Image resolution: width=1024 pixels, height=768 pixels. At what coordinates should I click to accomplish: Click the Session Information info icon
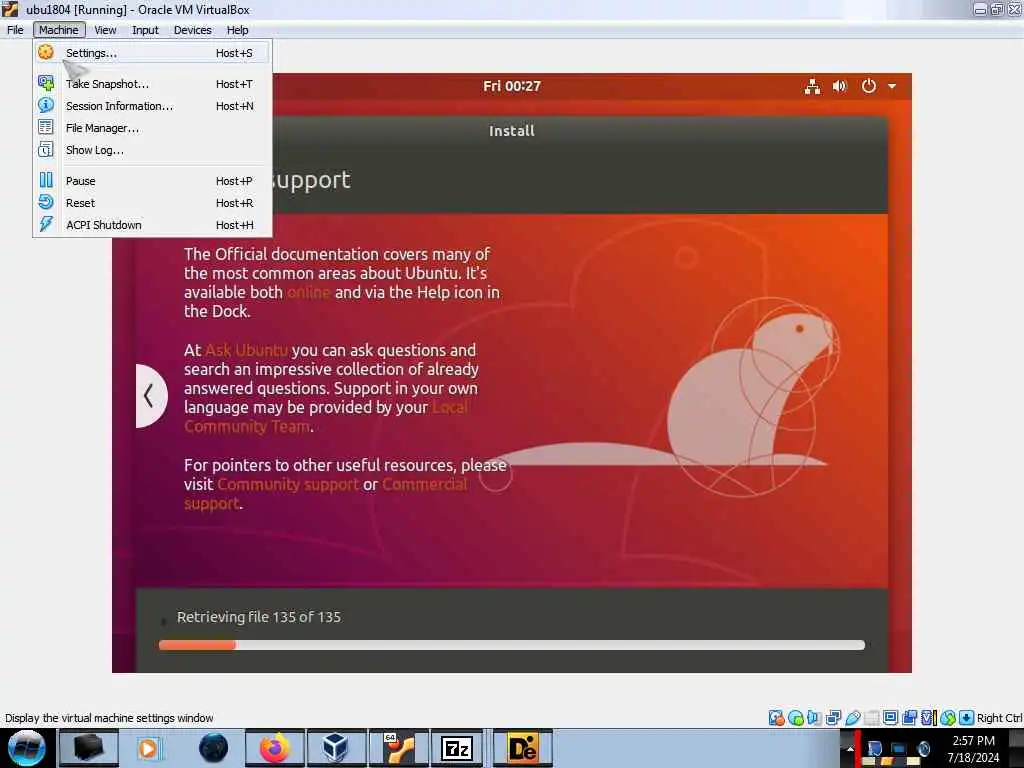[46, 105]
